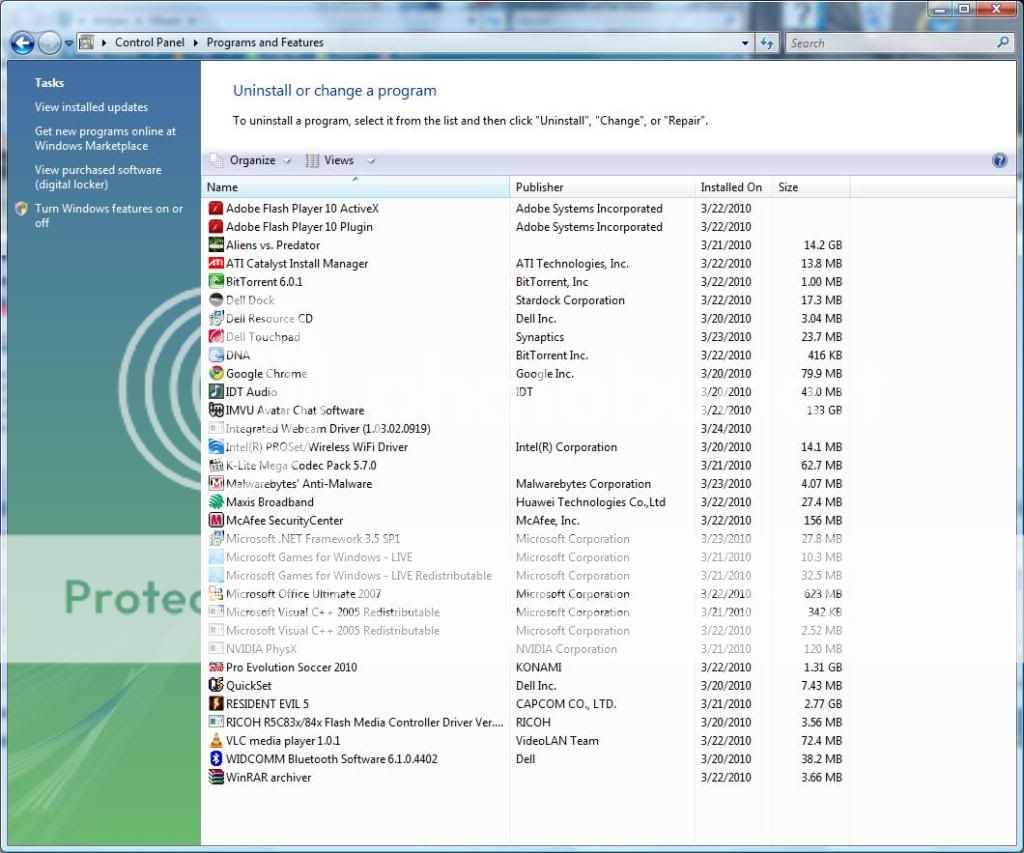Open View installed updates link
1024x853 pixels.
pos(91,107)
